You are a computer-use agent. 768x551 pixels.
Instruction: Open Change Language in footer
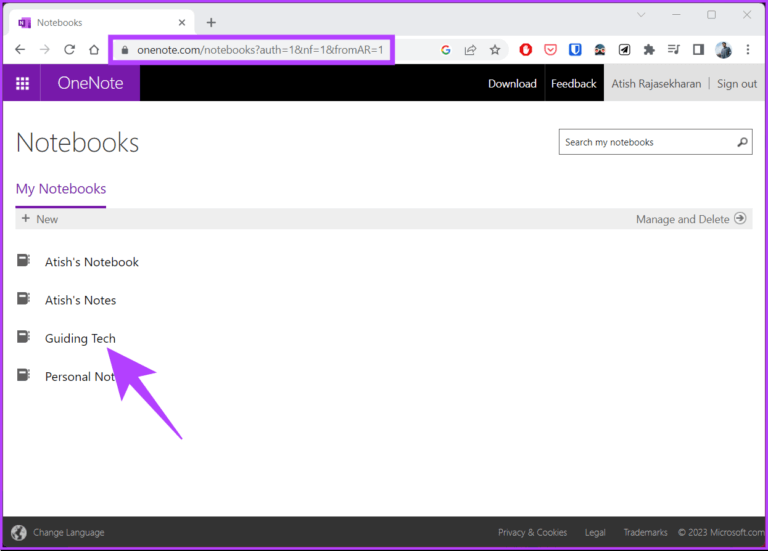[x=69, y=532]
